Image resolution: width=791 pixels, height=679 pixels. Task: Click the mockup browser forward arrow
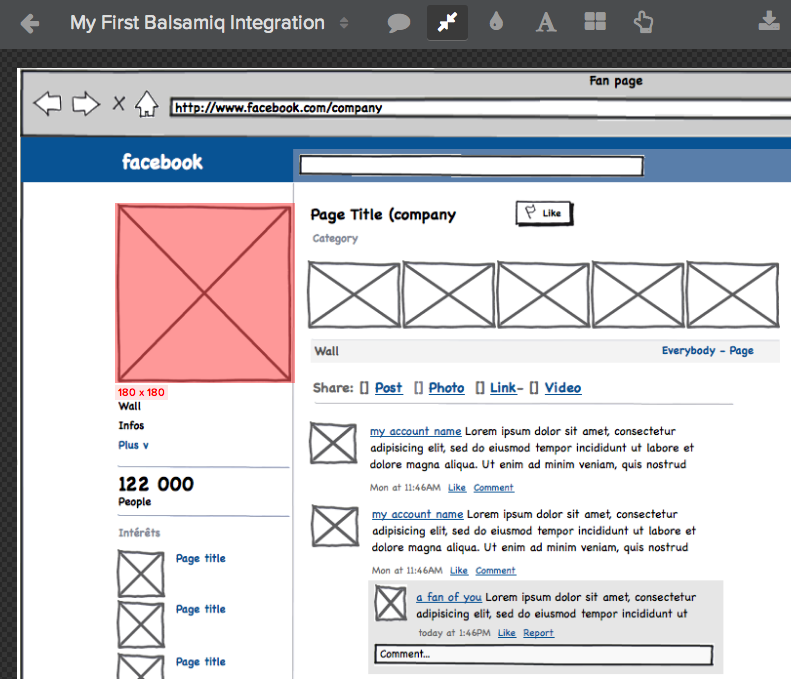coord(86,103)
